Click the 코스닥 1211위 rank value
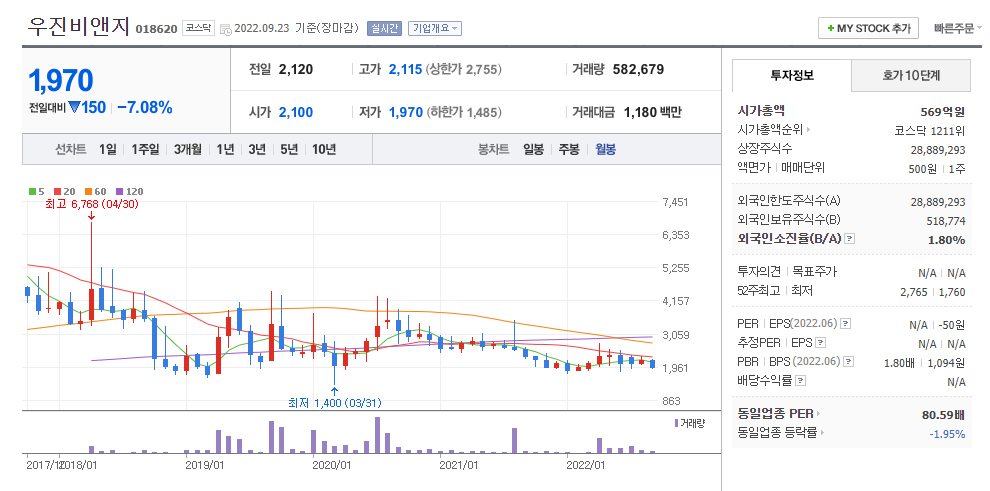The height and width of the screenshot is (491, 990). (929, 131)
